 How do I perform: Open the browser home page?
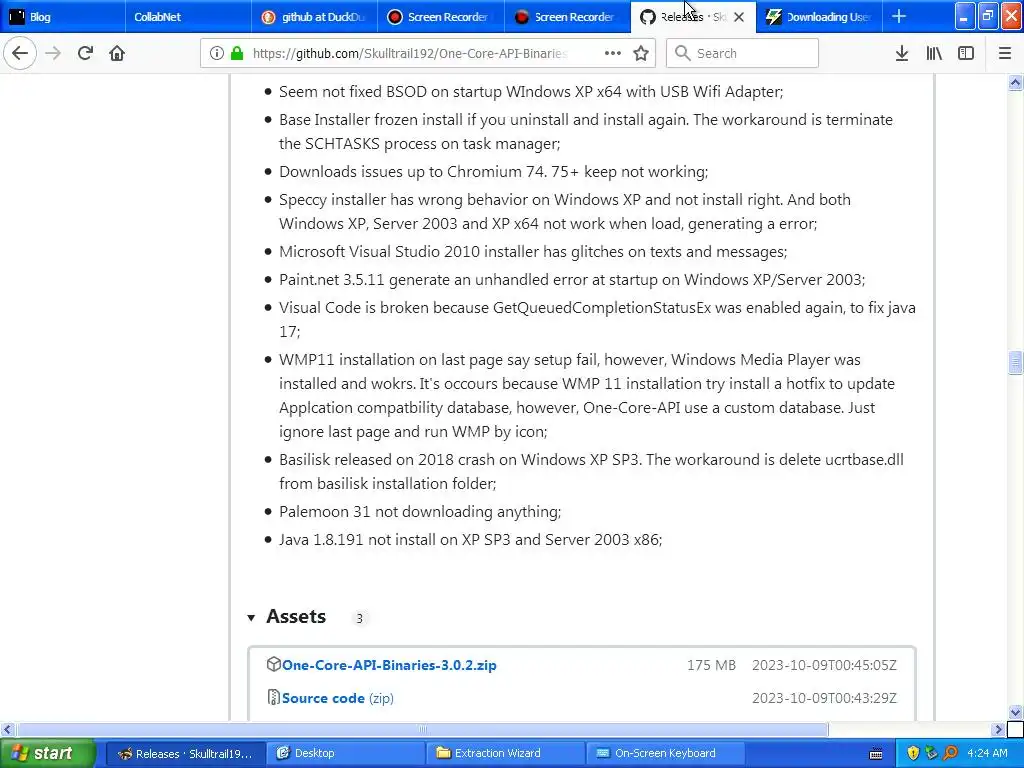[117, 53]
